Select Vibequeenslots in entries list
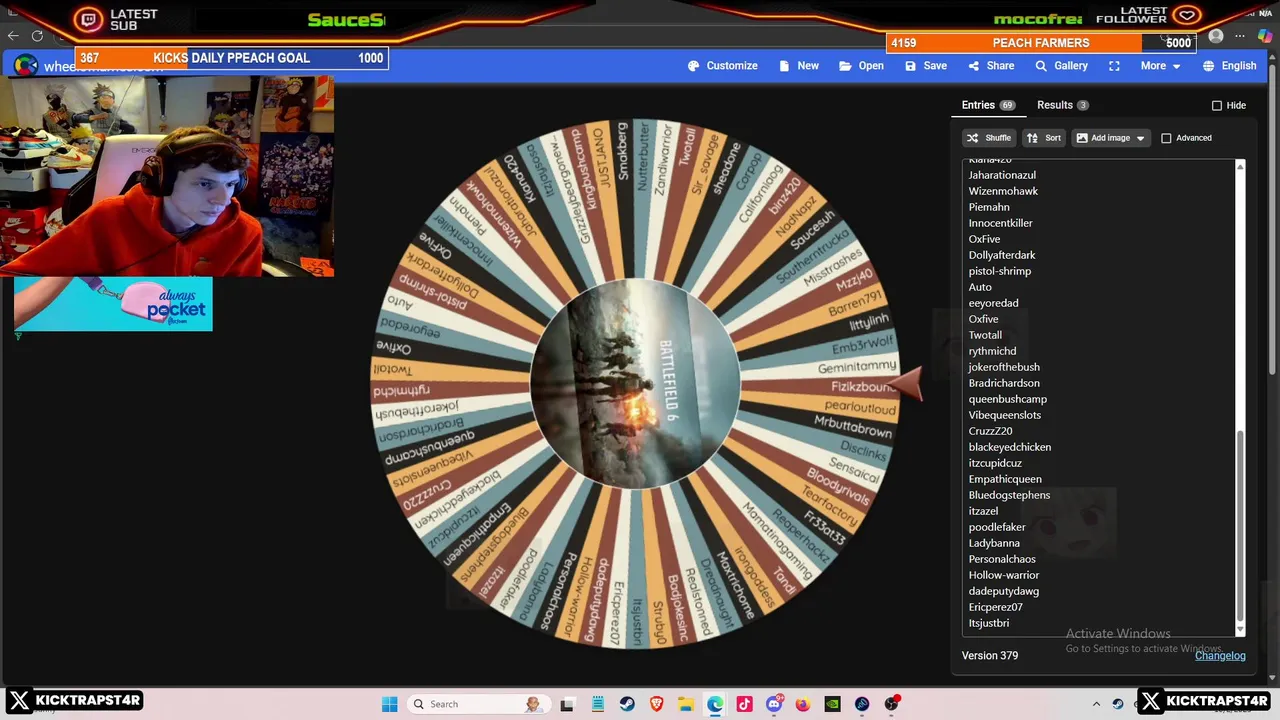The width and height of the screenshot is (1280, 720). [x=1005, y=415]
